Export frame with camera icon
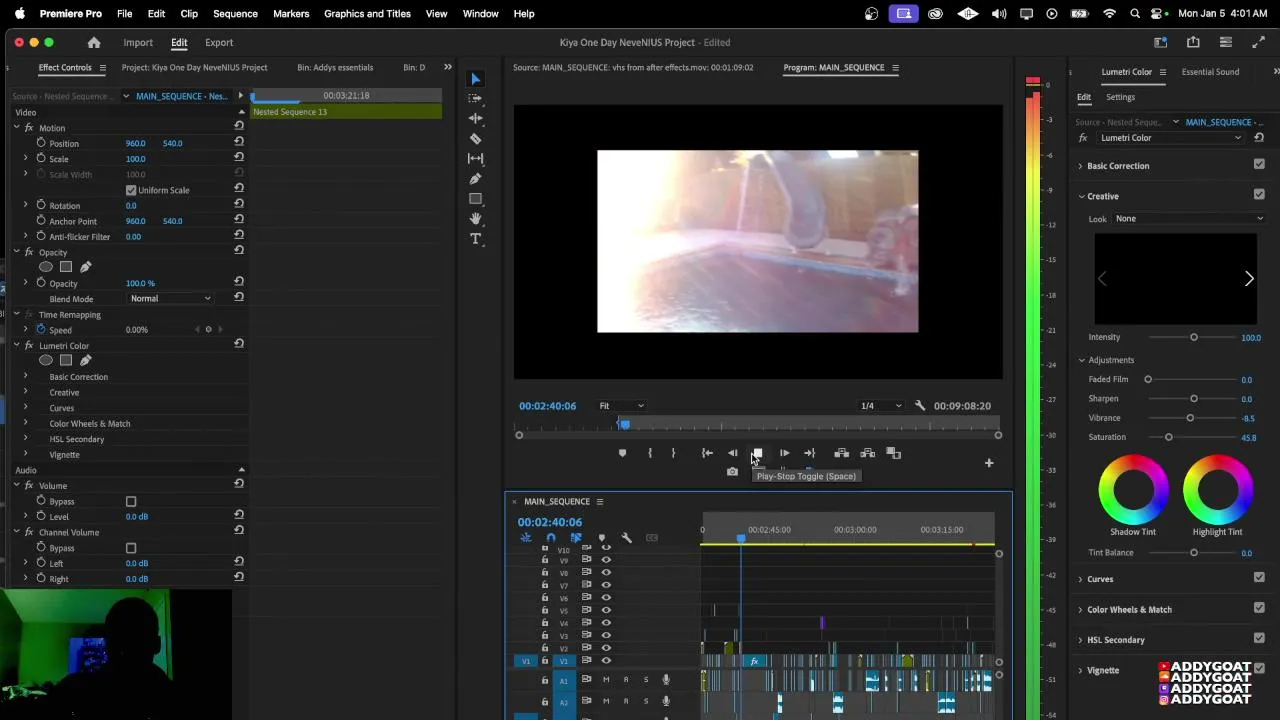 pyautogui.click(x=732, y=472)
